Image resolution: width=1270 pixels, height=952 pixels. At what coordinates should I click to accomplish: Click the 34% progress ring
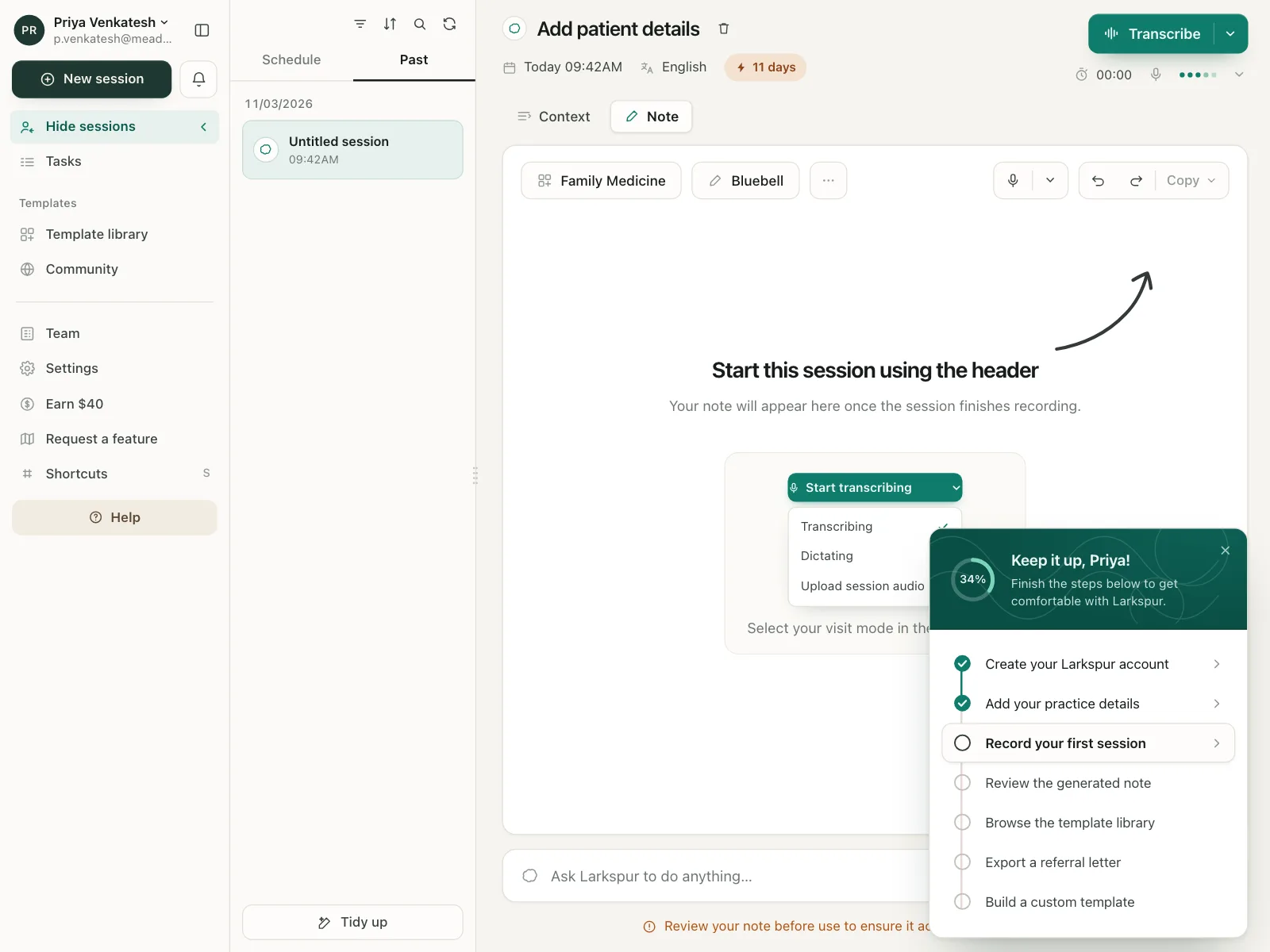(x=972, y=579)
